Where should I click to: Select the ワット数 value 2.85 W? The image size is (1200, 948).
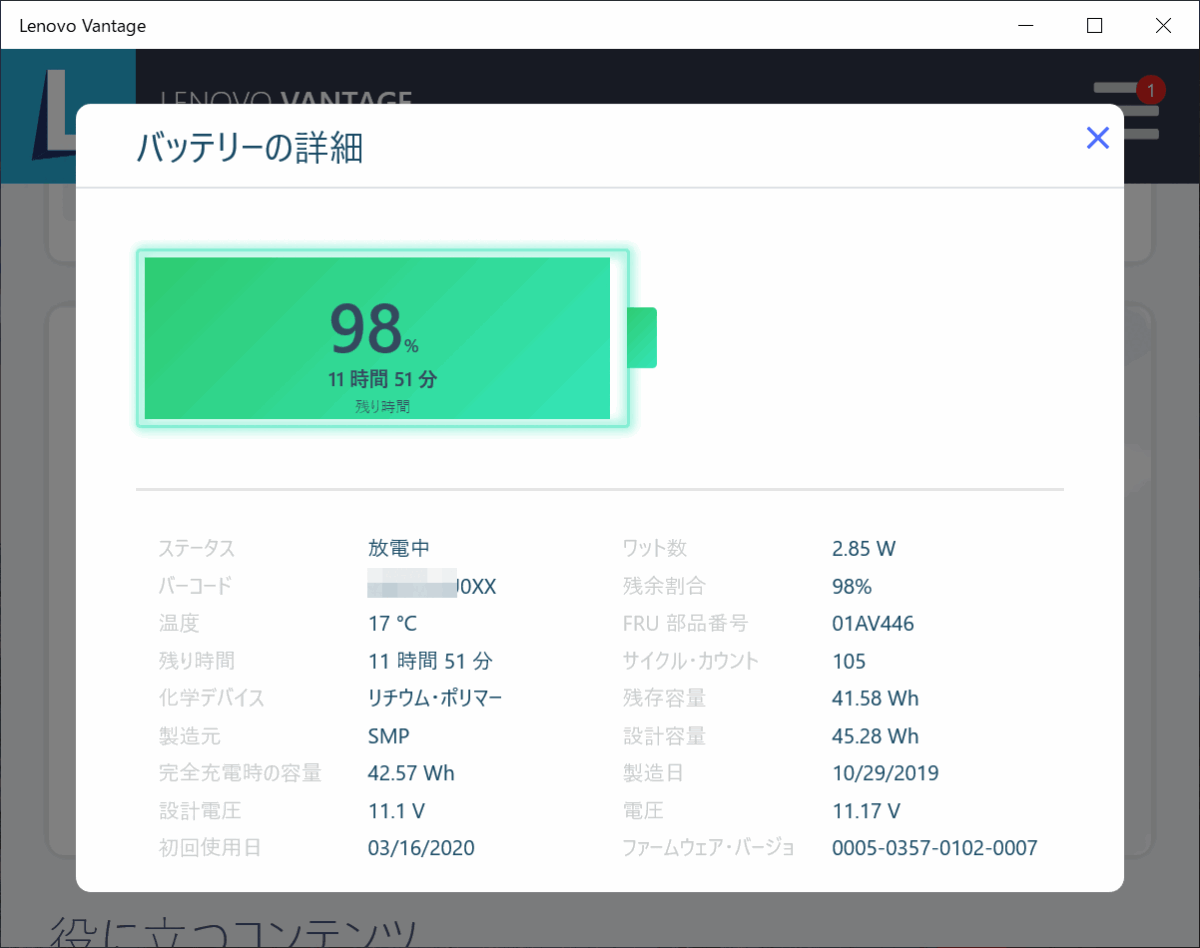click(864, 548)
